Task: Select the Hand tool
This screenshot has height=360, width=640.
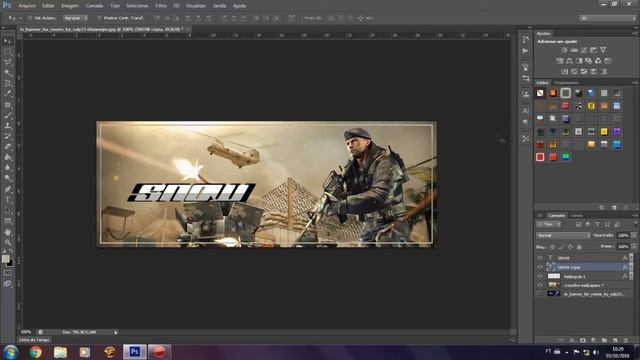Action: (8, 232)
